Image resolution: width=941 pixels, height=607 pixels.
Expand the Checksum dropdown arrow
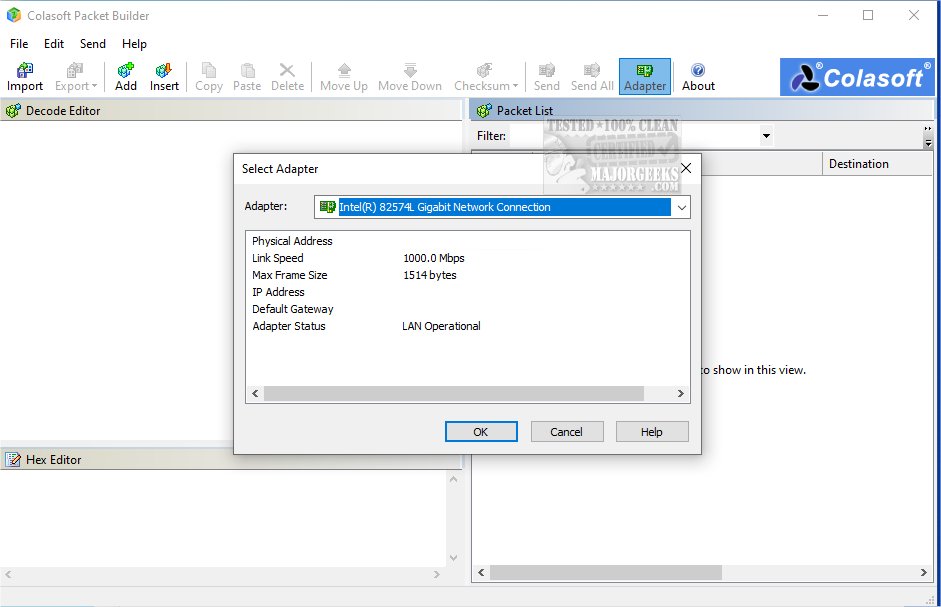[x=516, y=86]
